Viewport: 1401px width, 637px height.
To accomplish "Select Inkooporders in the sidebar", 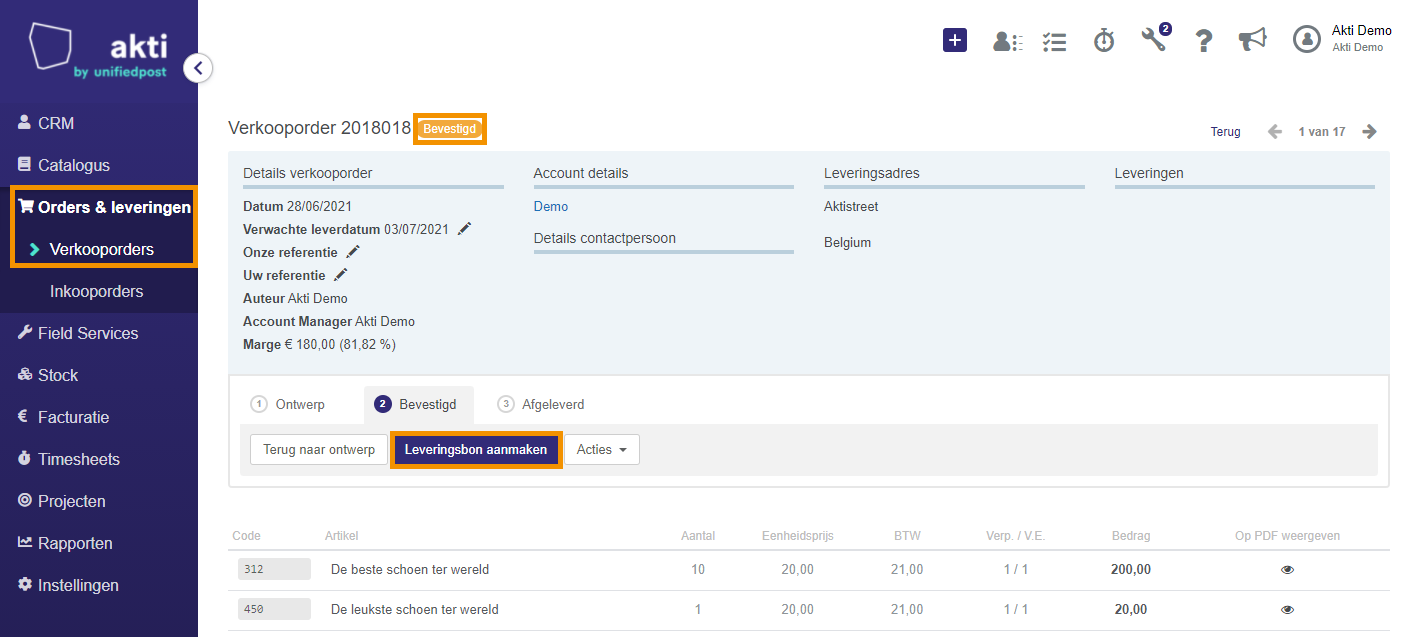I will point(99,291).
